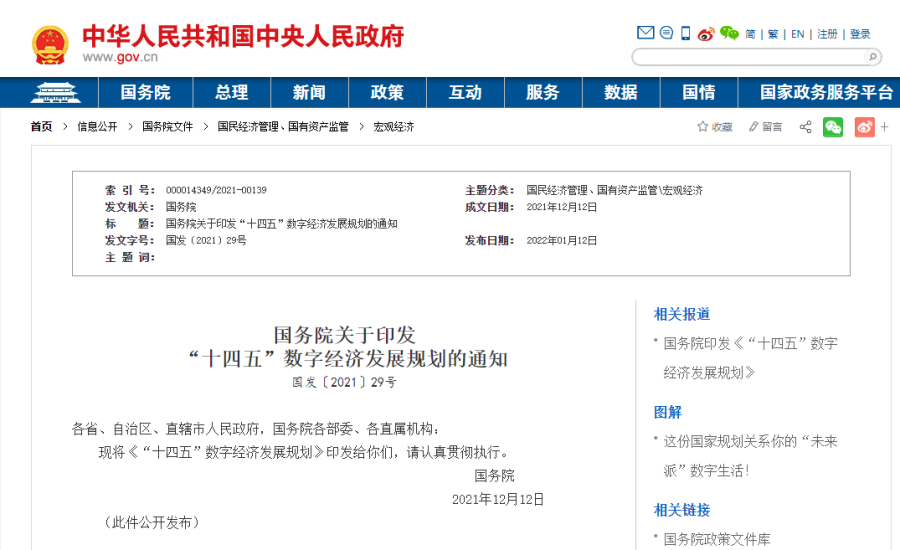Click the search magnifier icon
Viewport: 900px width, 550px height.
click(x=871, y=57)
